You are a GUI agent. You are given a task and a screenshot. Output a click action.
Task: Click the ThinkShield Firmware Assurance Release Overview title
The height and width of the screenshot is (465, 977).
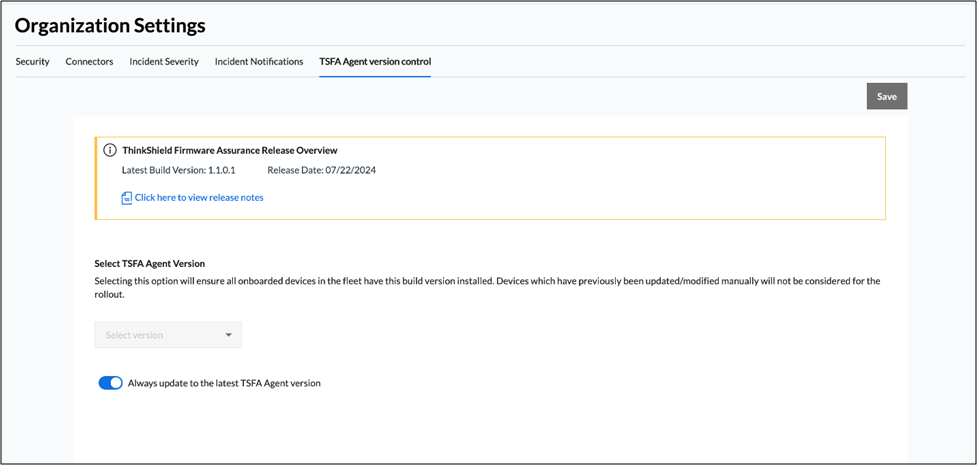[x=230, y=150]
